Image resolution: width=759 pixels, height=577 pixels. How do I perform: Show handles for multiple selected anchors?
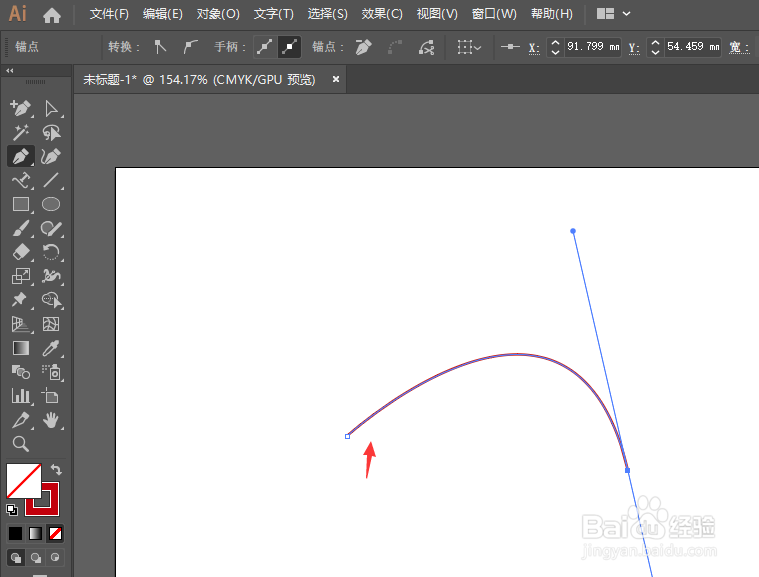click(x=265, y=47)
